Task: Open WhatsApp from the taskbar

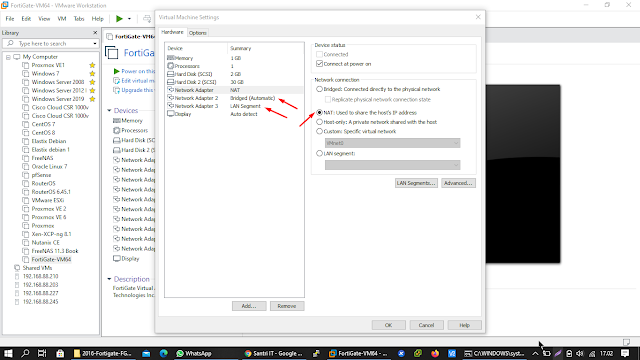Action: click(x=194, y=353)
